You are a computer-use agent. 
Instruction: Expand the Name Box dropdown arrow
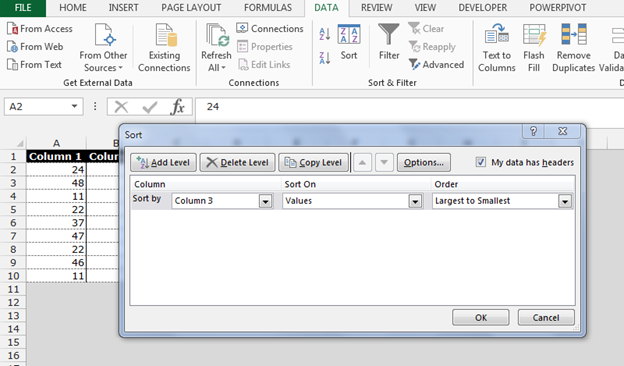(74, 106)
